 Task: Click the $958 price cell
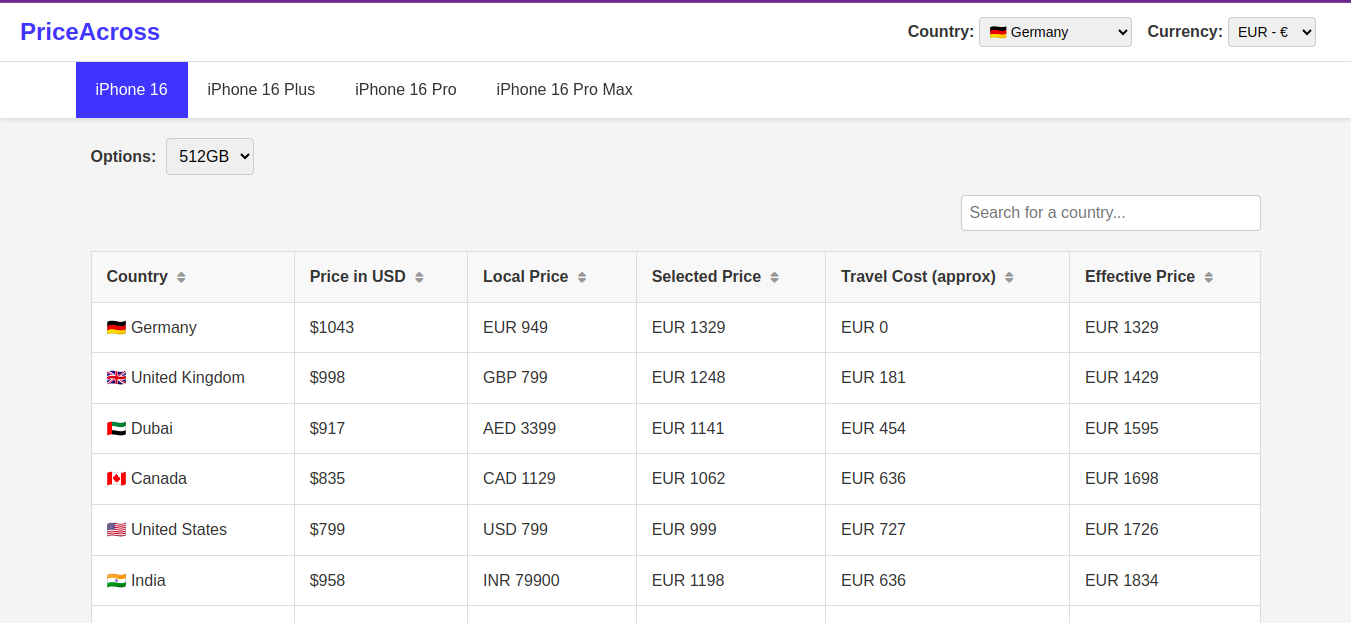(381, 581)
